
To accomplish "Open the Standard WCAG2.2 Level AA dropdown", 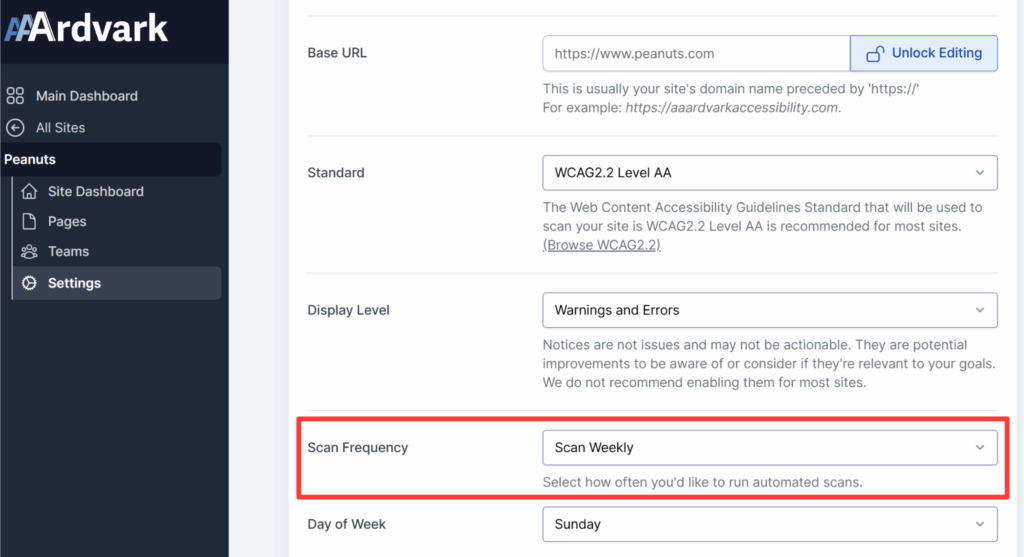I will [769, 173].
